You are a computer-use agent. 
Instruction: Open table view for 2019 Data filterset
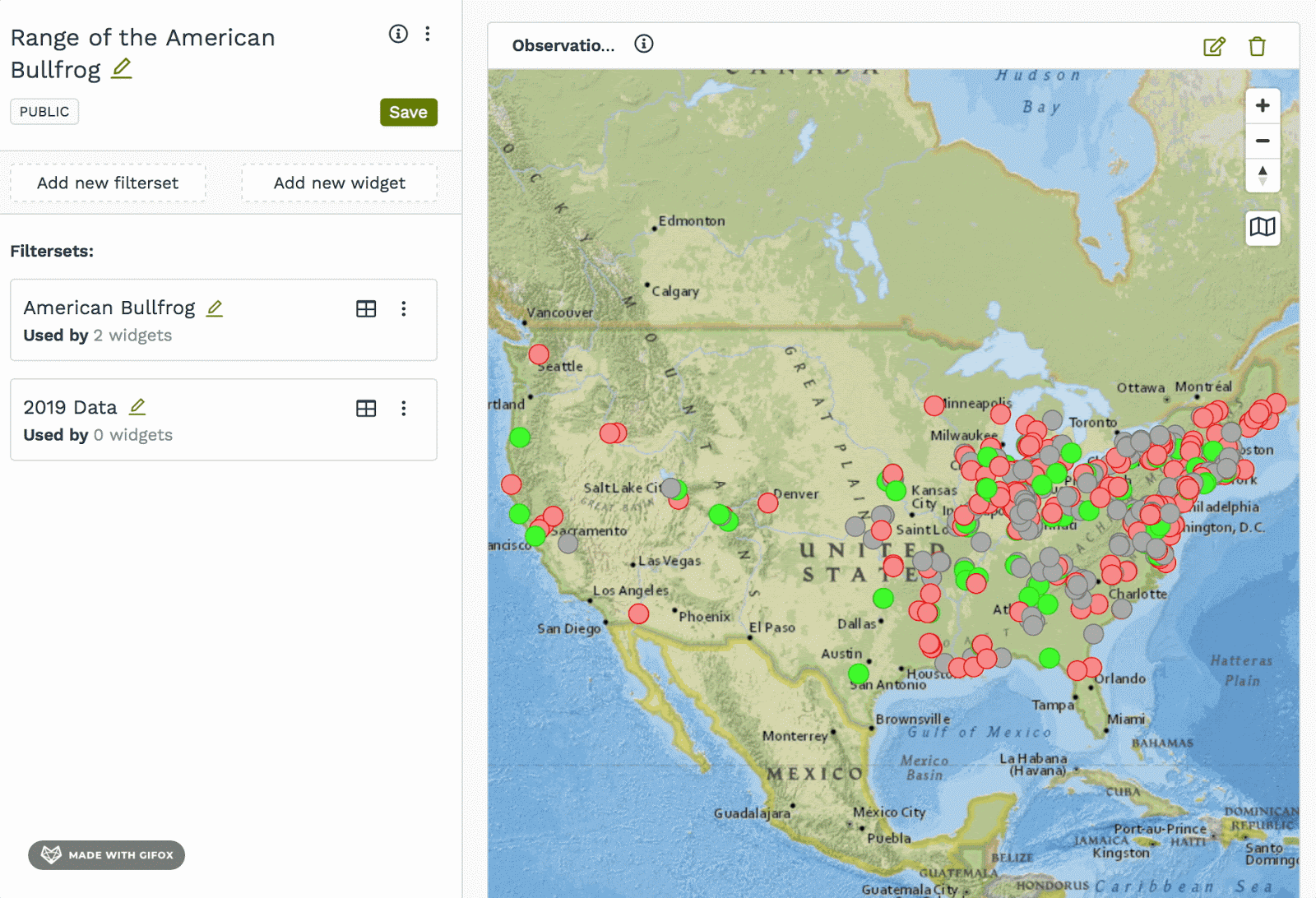click(366, 408)
